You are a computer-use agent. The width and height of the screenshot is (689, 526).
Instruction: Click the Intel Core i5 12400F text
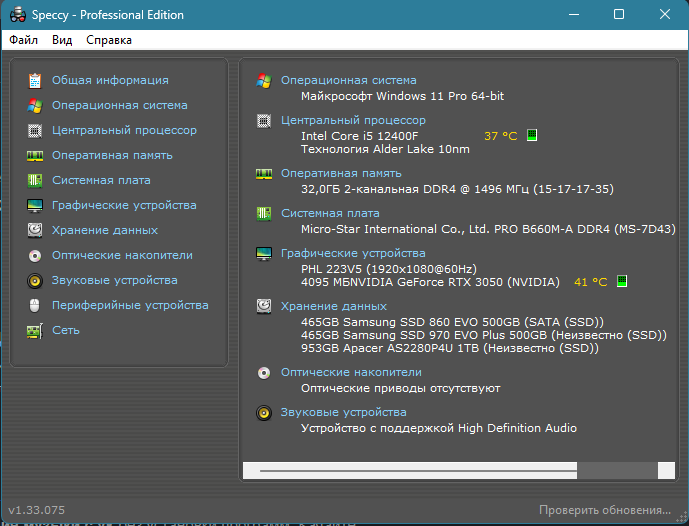pos(359,136)
